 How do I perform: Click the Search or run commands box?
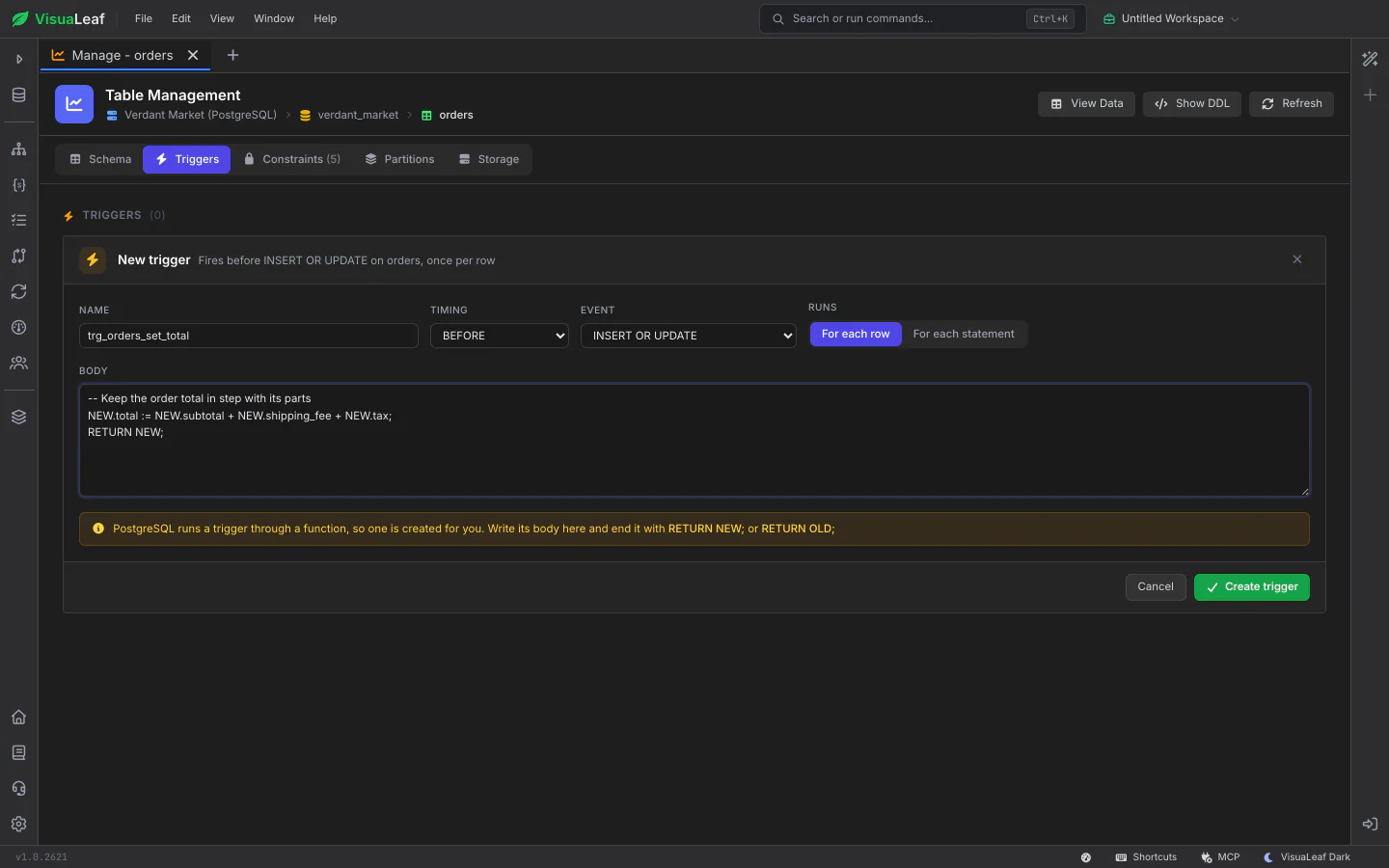pos(923,19)
